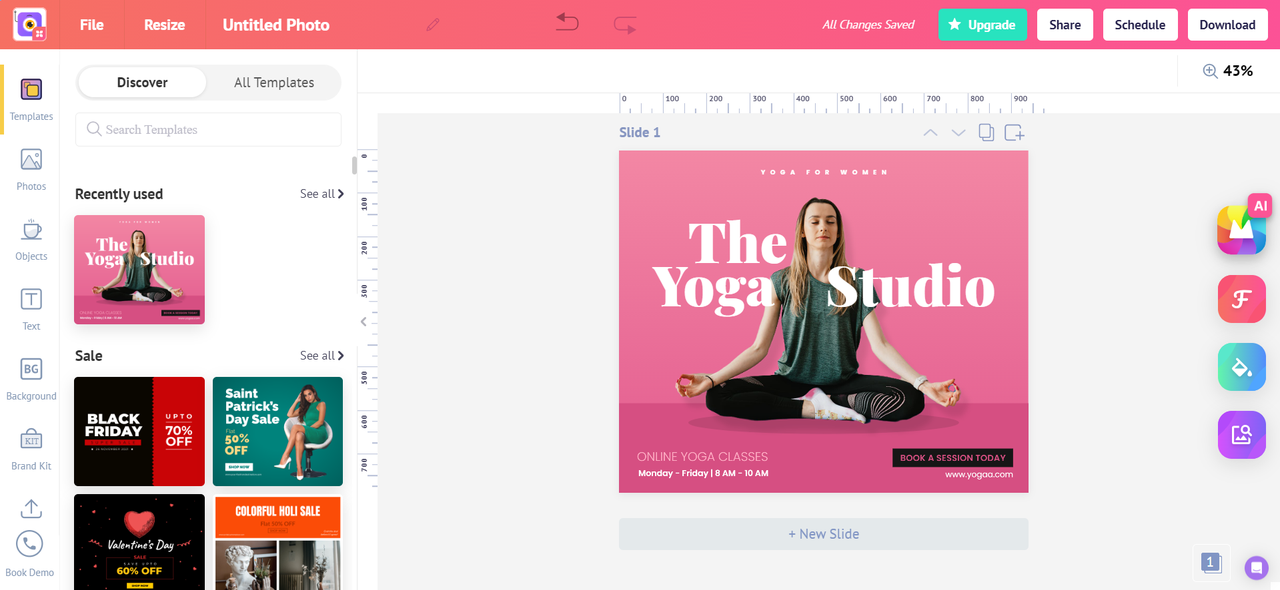Screen dimensions: 1280x590
Task: Select 'ONLINE YOGA CLASSES' text on canvas
Action: pos(702,457)
